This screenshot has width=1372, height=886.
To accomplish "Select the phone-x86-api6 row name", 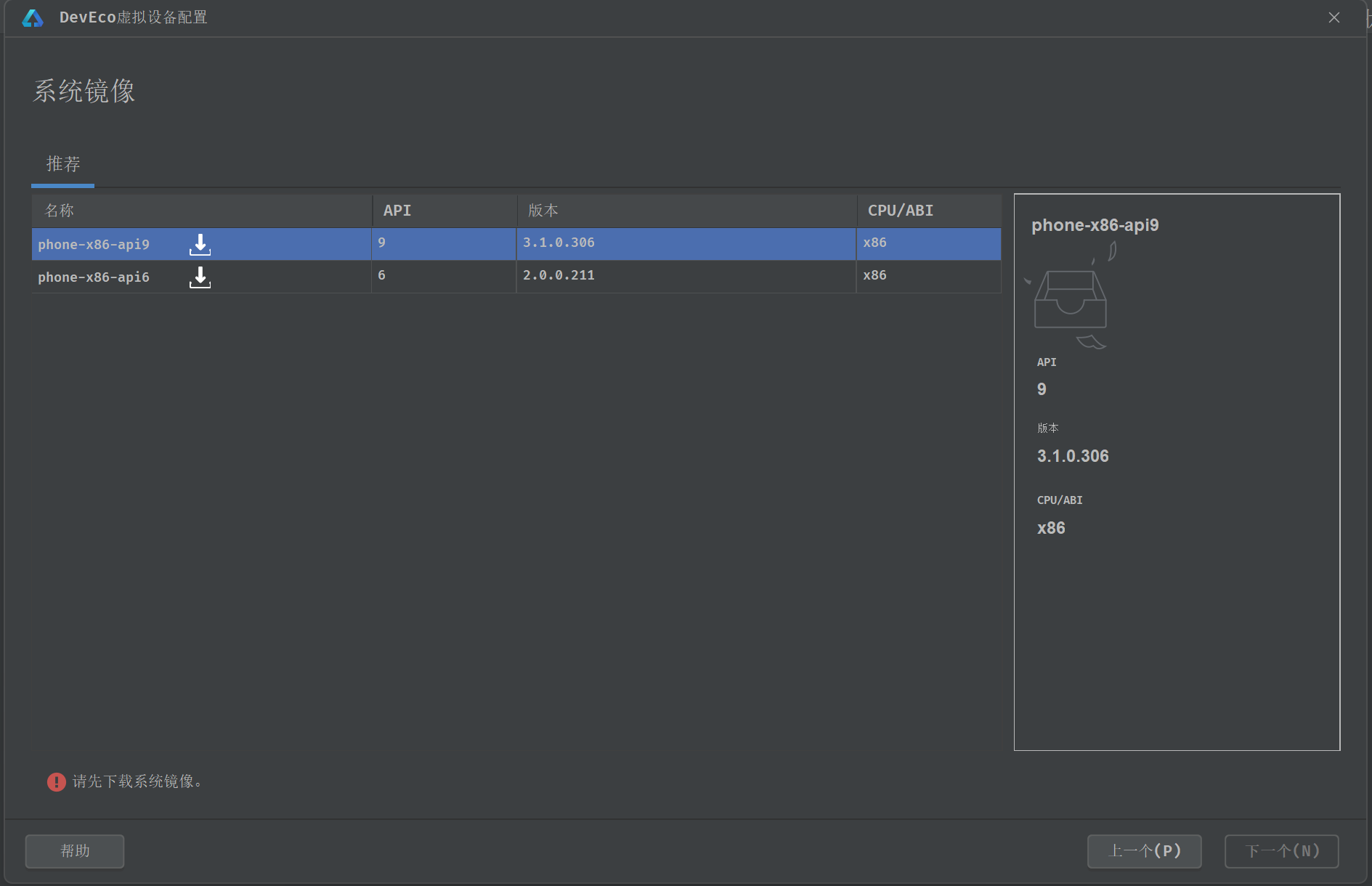I will 94,277.
